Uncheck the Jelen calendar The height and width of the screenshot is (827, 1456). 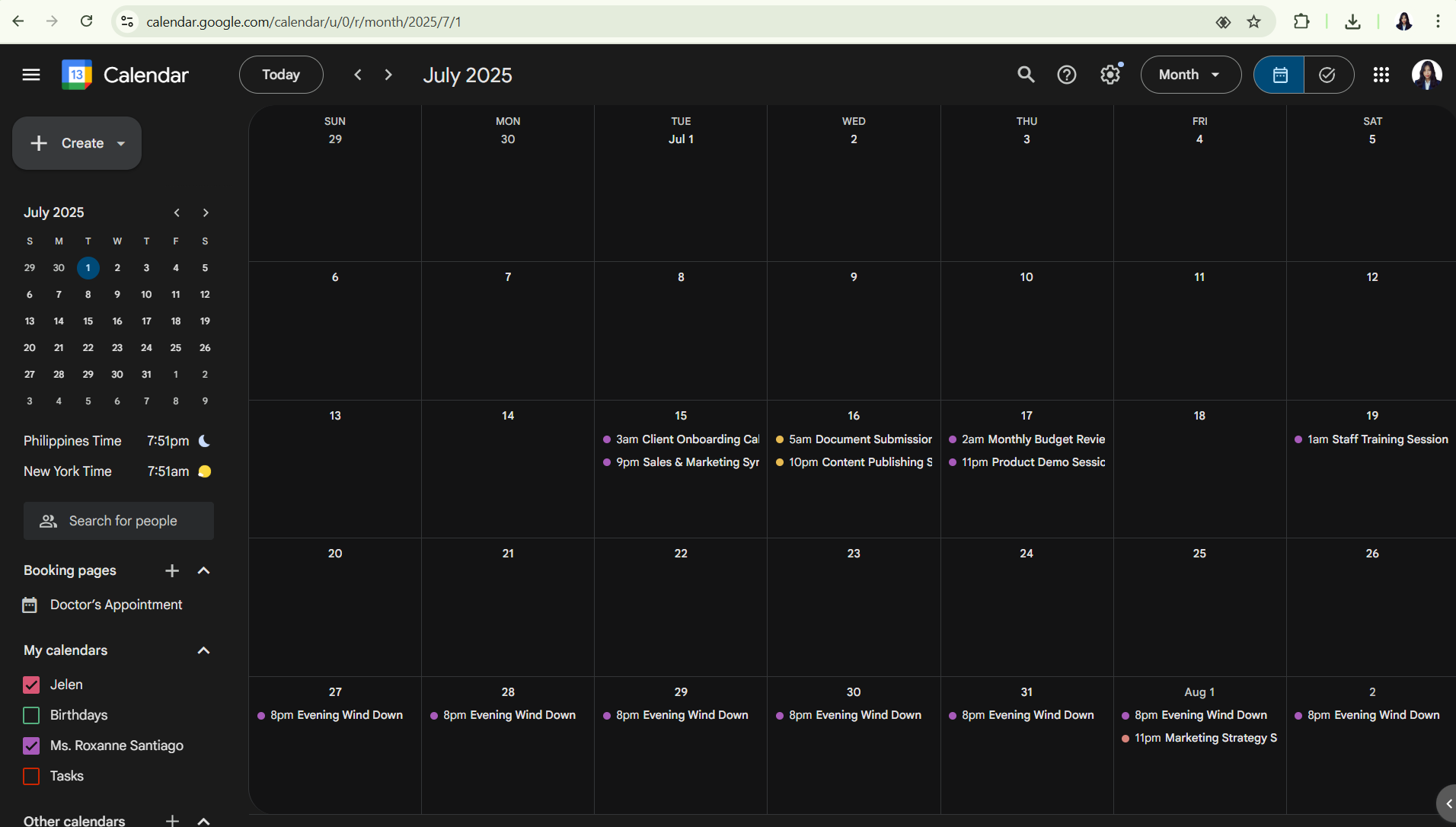(31, 685)
